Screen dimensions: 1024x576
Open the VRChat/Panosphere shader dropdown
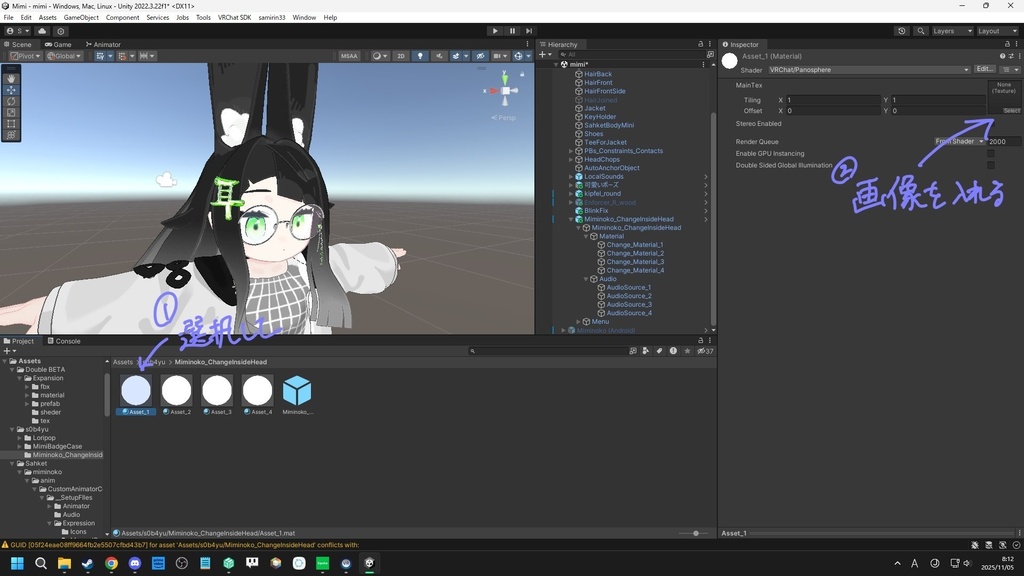pyautogui.click(x=868, y=70)
